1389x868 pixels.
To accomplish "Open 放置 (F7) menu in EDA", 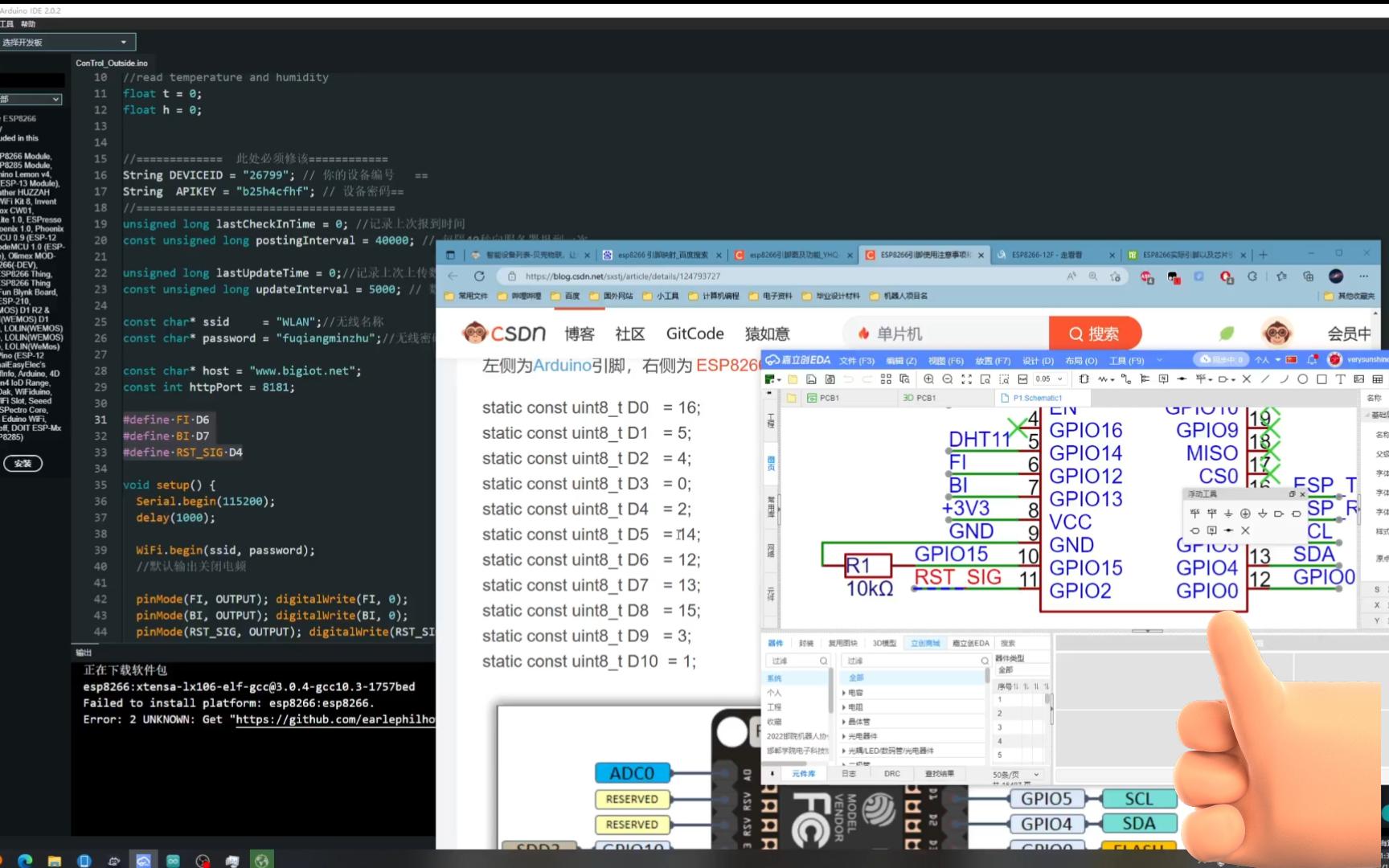I will tap(993, 360).
